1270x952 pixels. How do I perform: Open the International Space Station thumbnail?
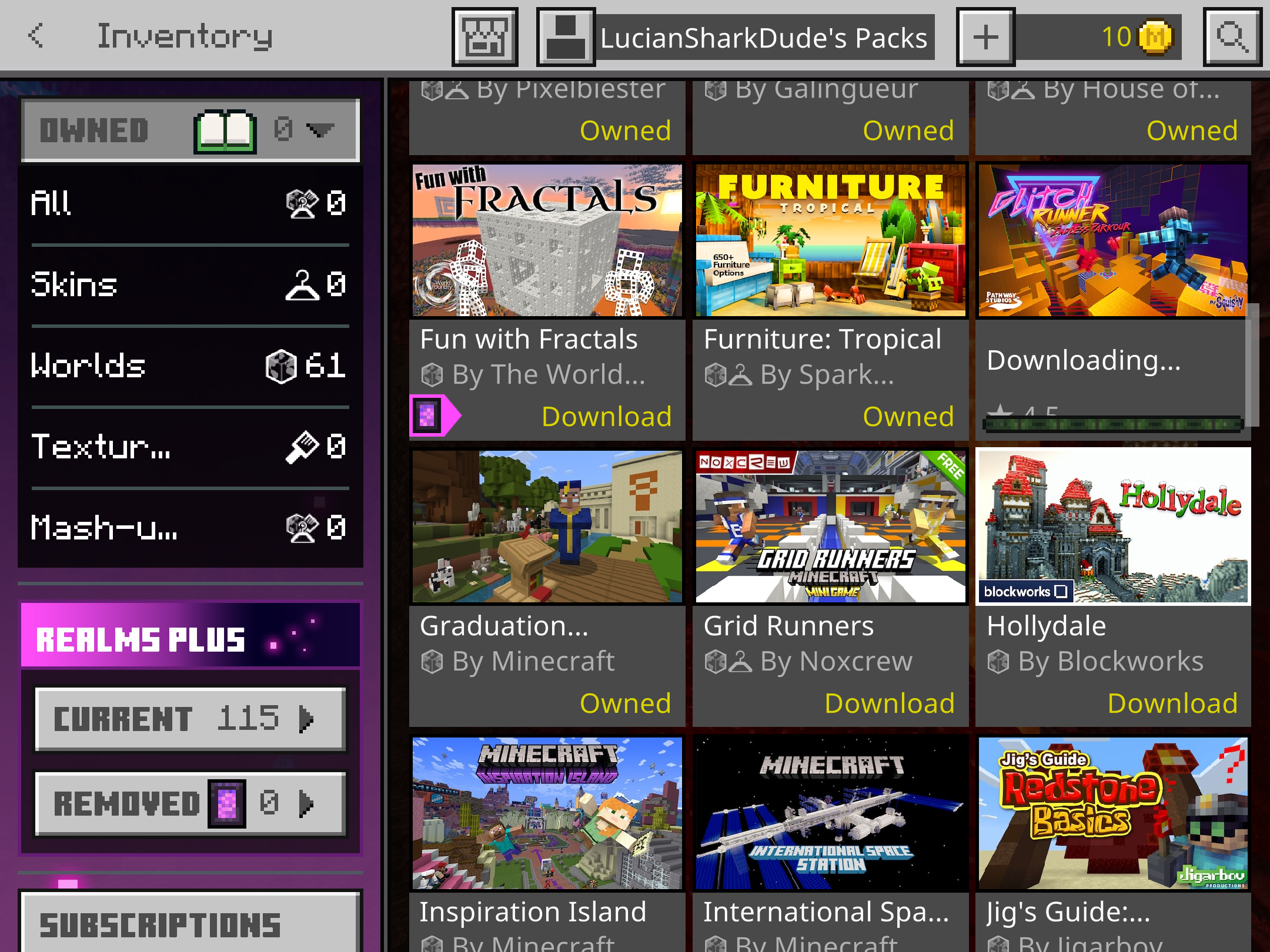[x=831, y=813]
